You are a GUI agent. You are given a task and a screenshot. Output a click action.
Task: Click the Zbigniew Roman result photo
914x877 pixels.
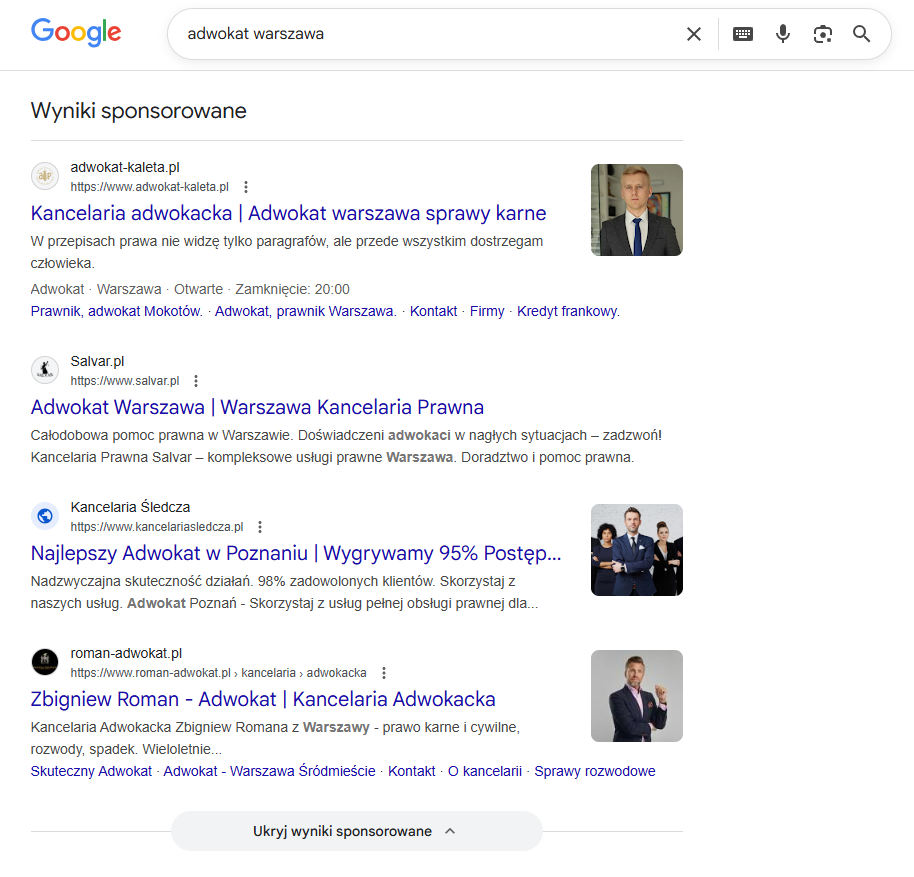[637, 696]
